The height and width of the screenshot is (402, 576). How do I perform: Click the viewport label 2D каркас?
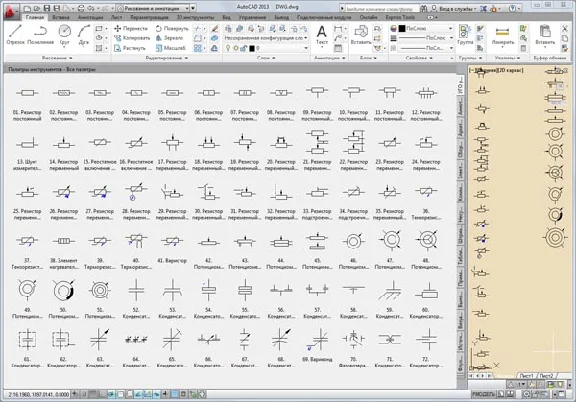pyautogui.click(x=510, y=70)
